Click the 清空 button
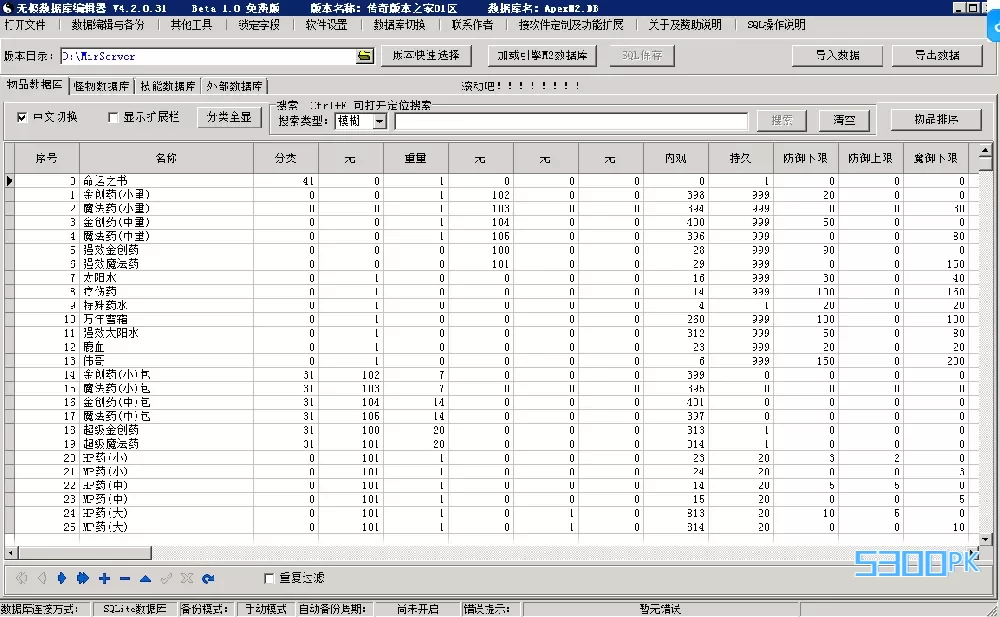 point(844,120)
